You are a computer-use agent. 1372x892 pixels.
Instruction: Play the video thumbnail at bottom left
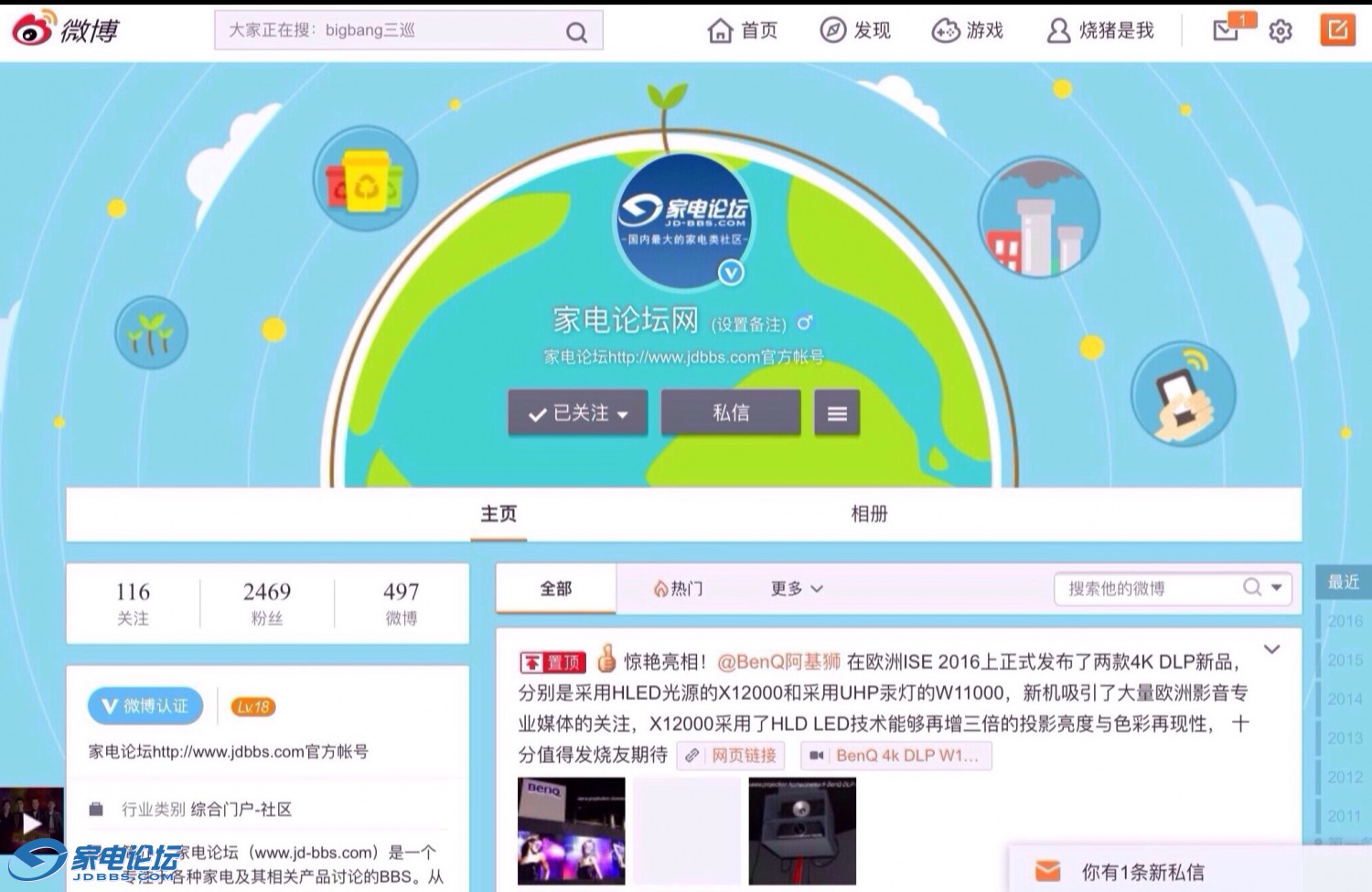32,822
